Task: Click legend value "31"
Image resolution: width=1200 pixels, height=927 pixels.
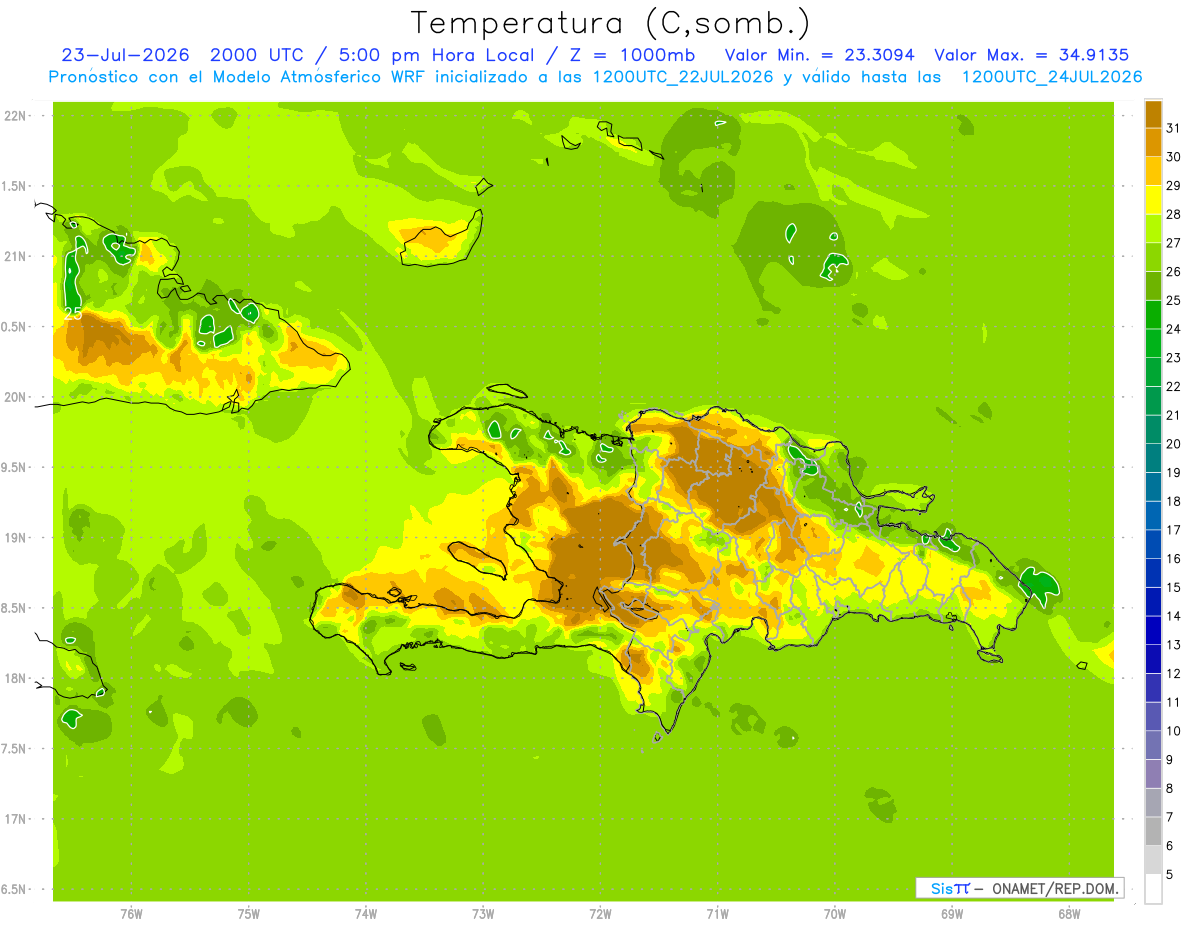Action: (1174, 128)
